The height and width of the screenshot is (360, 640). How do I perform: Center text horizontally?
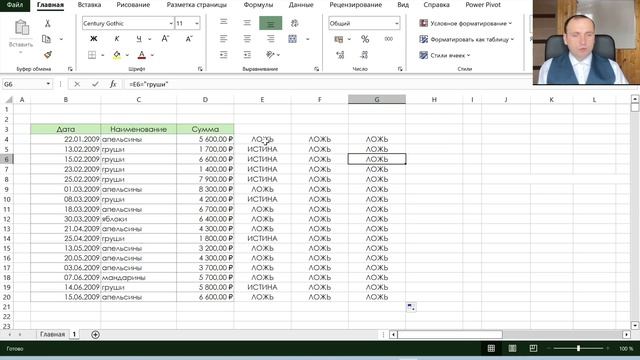(x=247, y=39)
